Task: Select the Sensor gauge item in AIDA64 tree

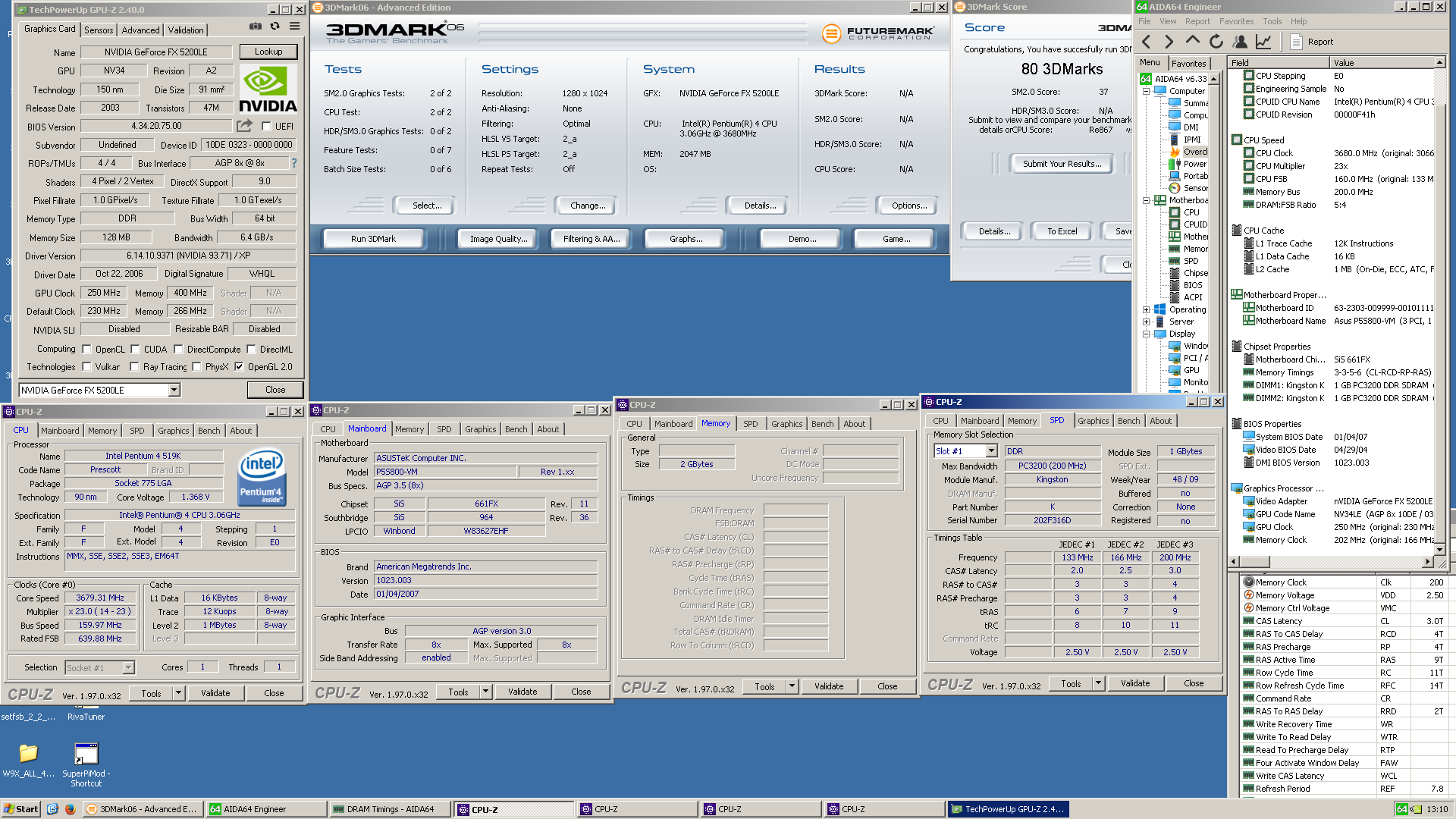Action: point(1188,188)
